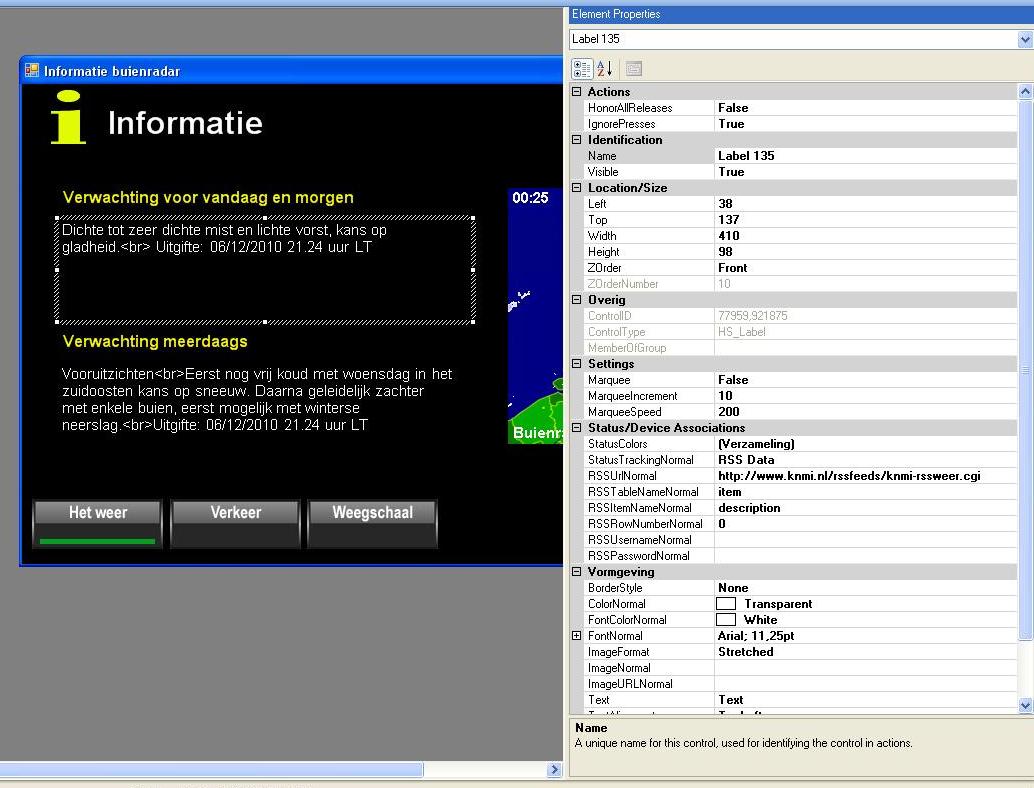The width and height of the screenshot is (1034, 788).
Task: Click the MarqueeIncrement value 10
Action: pos(866,396)
